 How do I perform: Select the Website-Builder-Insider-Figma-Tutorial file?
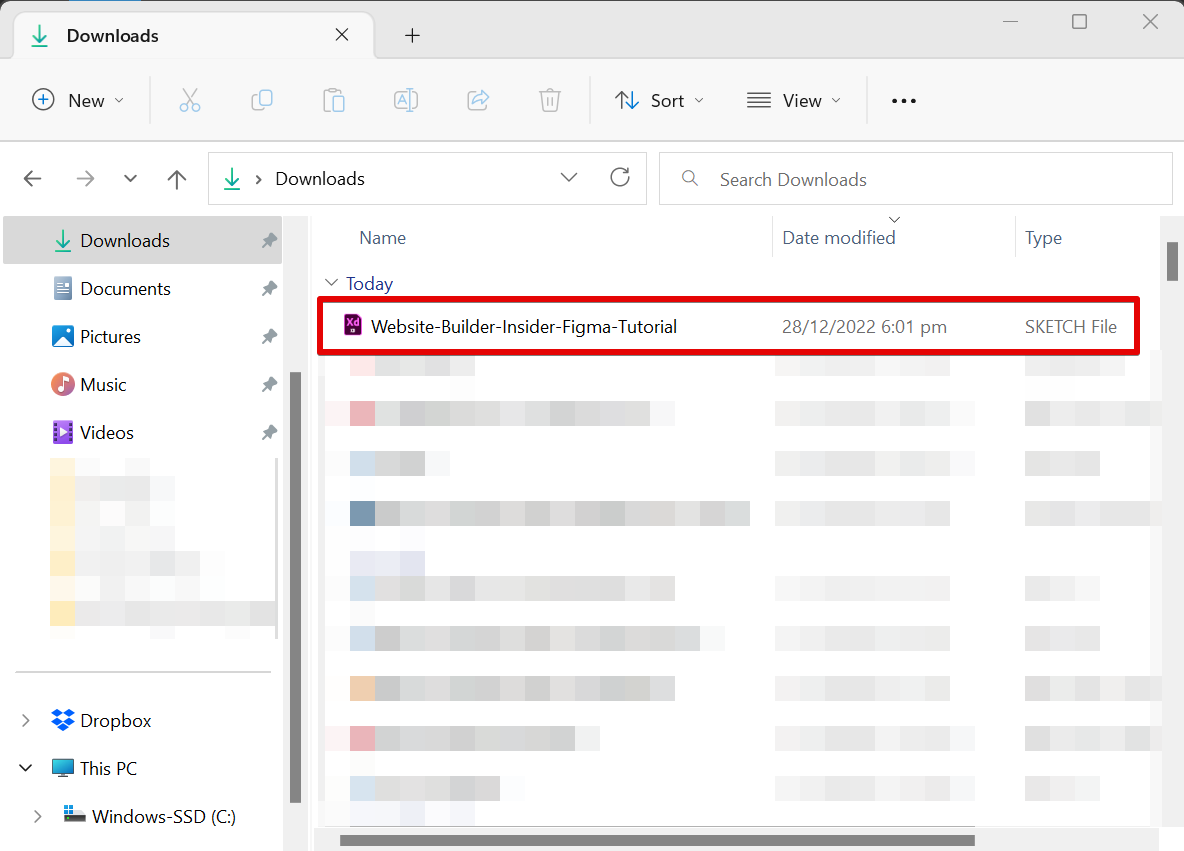tap(523, 327)
